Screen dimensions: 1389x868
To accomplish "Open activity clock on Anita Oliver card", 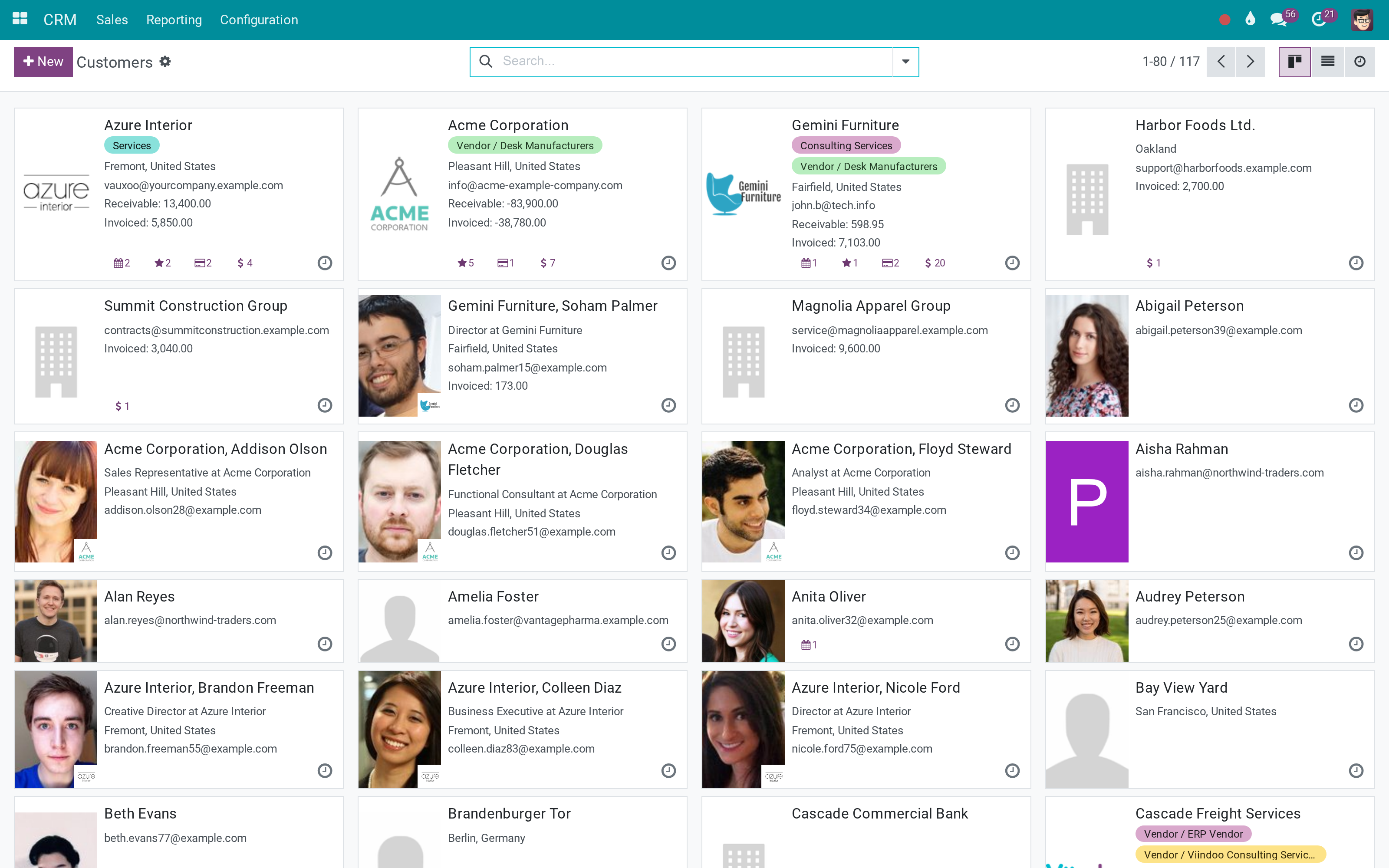I will (1013, 644).
